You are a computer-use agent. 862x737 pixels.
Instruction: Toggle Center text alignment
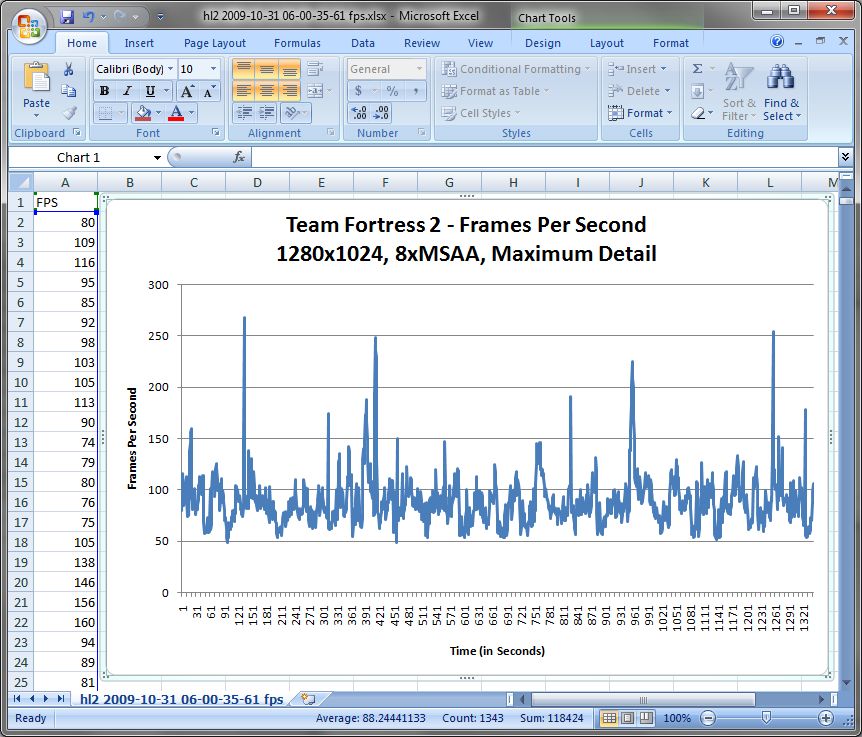[267, 91]
